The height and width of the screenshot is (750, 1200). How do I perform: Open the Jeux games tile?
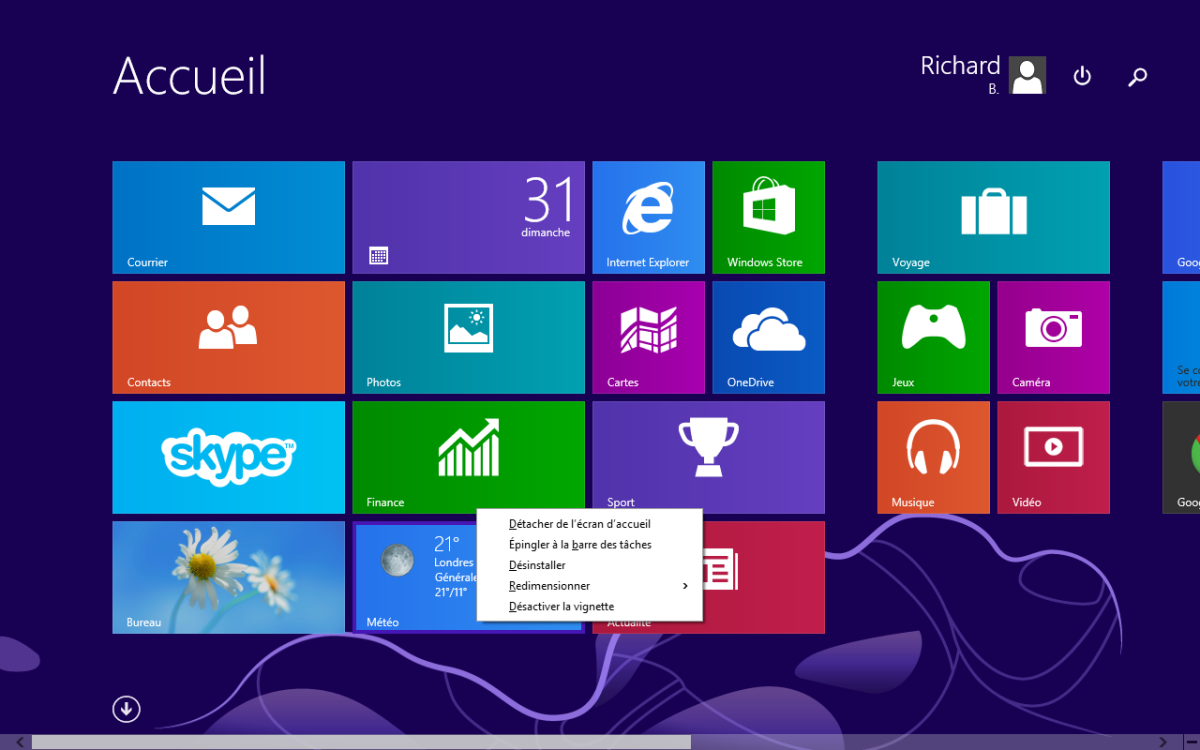pos(933,337)
